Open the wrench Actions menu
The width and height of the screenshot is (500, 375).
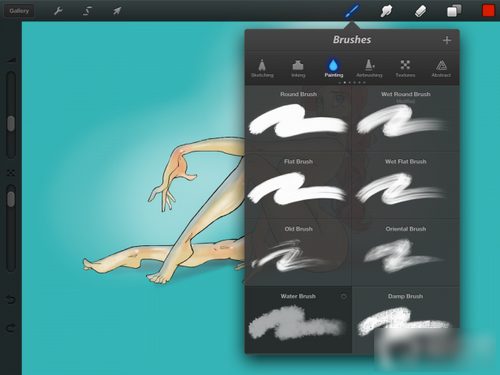coord(58,11)
